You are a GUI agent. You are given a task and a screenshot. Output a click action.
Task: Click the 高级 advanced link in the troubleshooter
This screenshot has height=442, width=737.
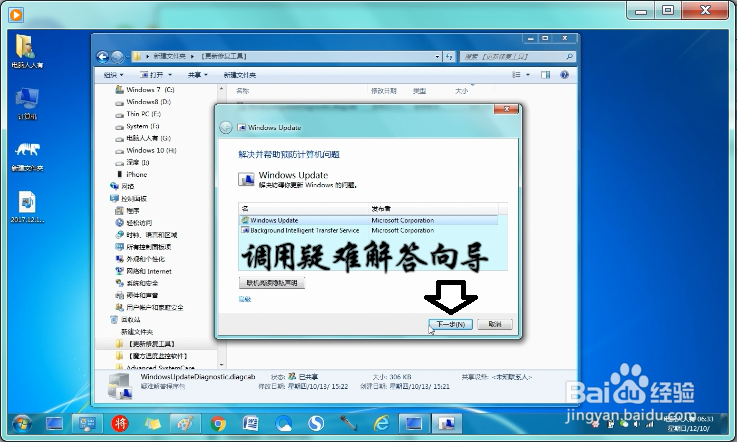pyautogui.click(x=245, y=299)
